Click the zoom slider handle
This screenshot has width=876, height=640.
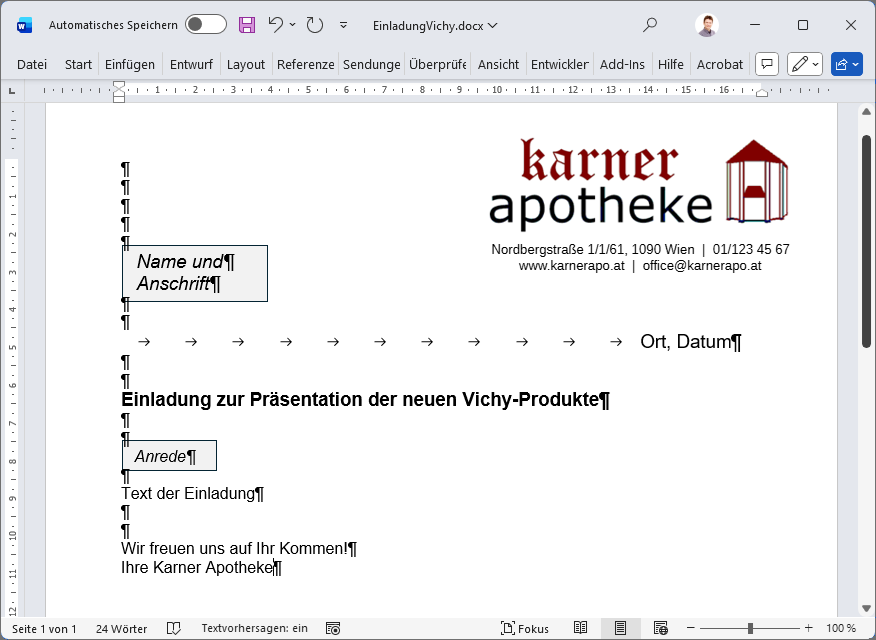point(750,628)
